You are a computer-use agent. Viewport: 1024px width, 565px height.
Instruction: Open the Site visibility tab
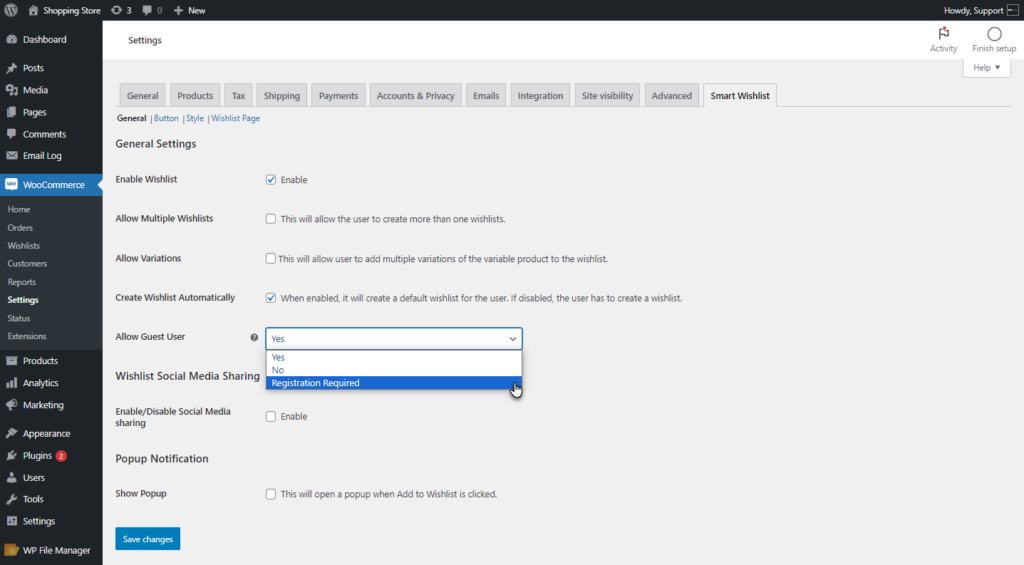pos(607,95)
